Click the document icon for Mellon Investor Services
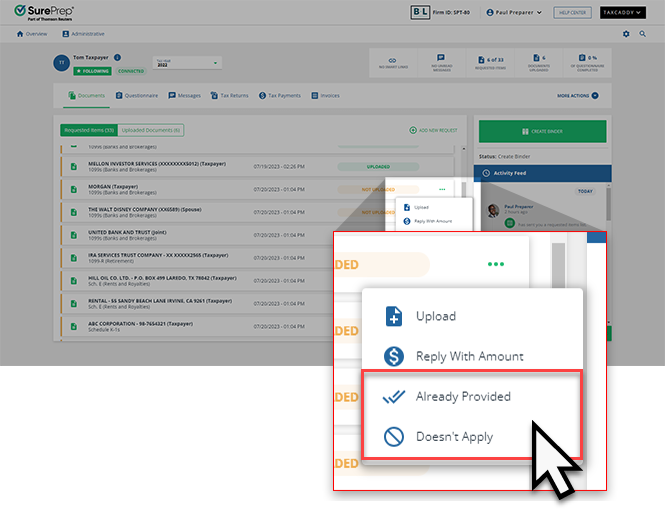 [74, 167]
